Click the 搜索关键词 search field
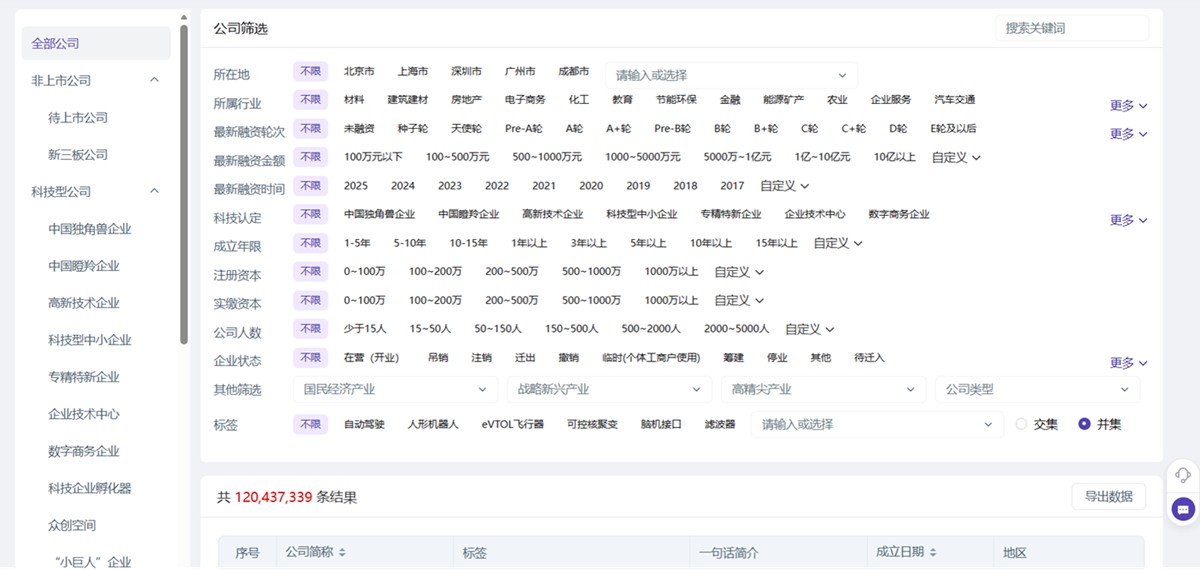Screen dimensions: 1200x570 (1071, 28)
